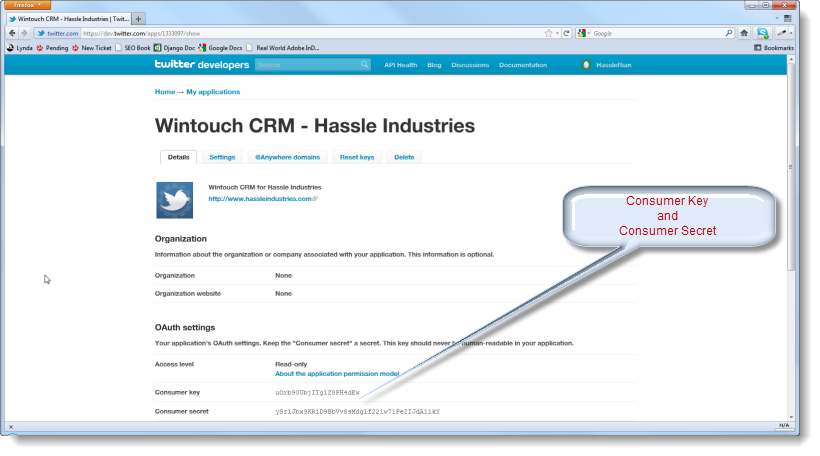Image resolution: width=820 pixels, height=456 pixels.
Task: Click the My applications breadcrumb link
Action: coord(213,92)
